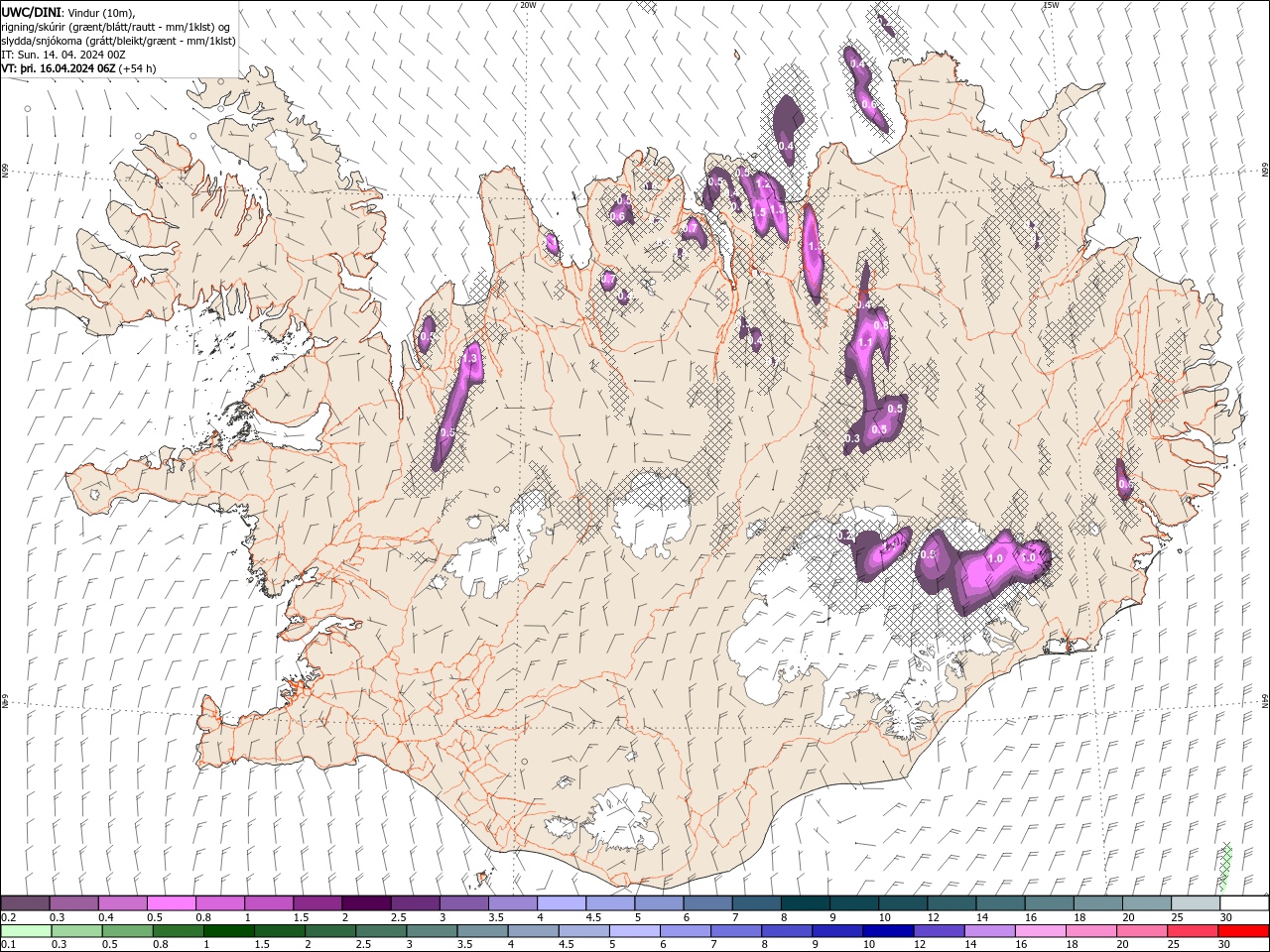Screen dimensions: 1270x952
Task: Select the light pink lower-row swatch at 16
Action: pos(1039,931)
